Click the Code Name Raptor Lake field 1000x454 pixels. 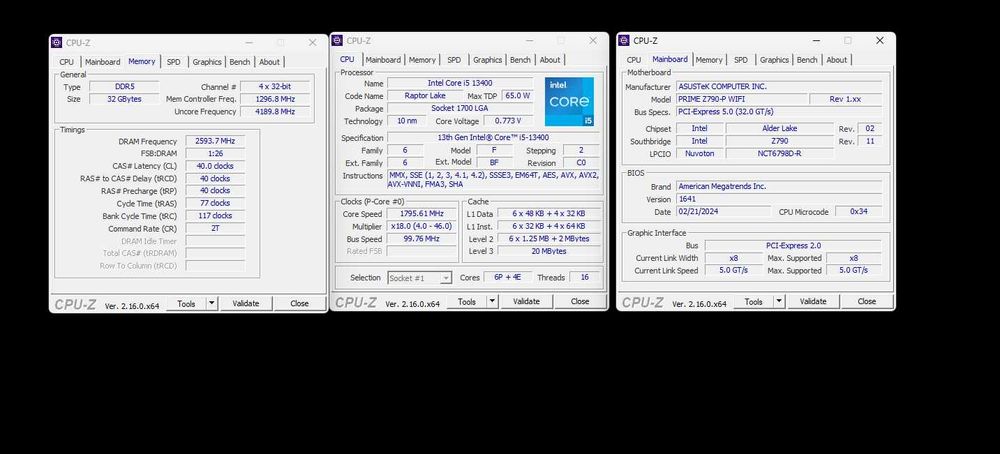(425, 96)
